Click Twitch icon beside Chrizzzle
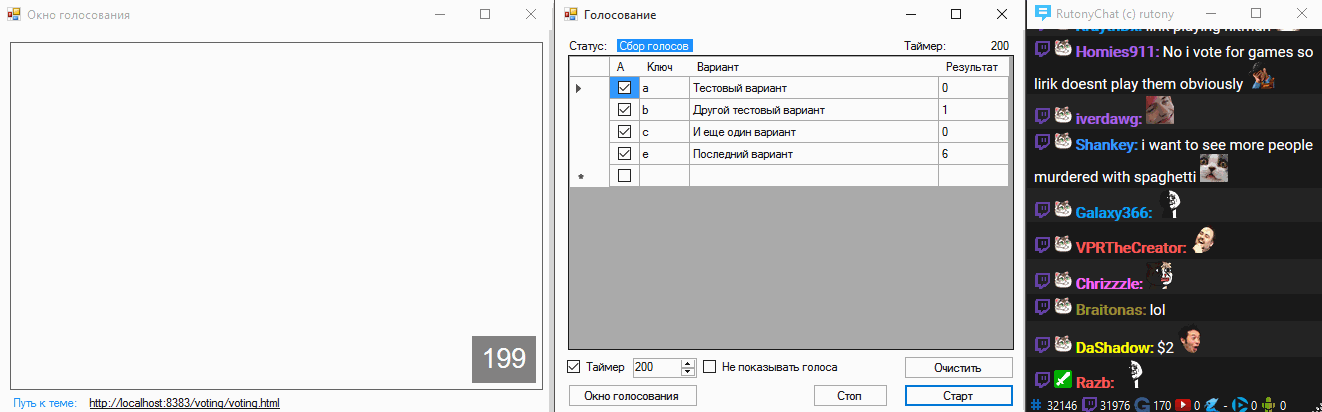Viewport: 1322px width, 412px height. pyautogui.click(x=1043, y=281)
